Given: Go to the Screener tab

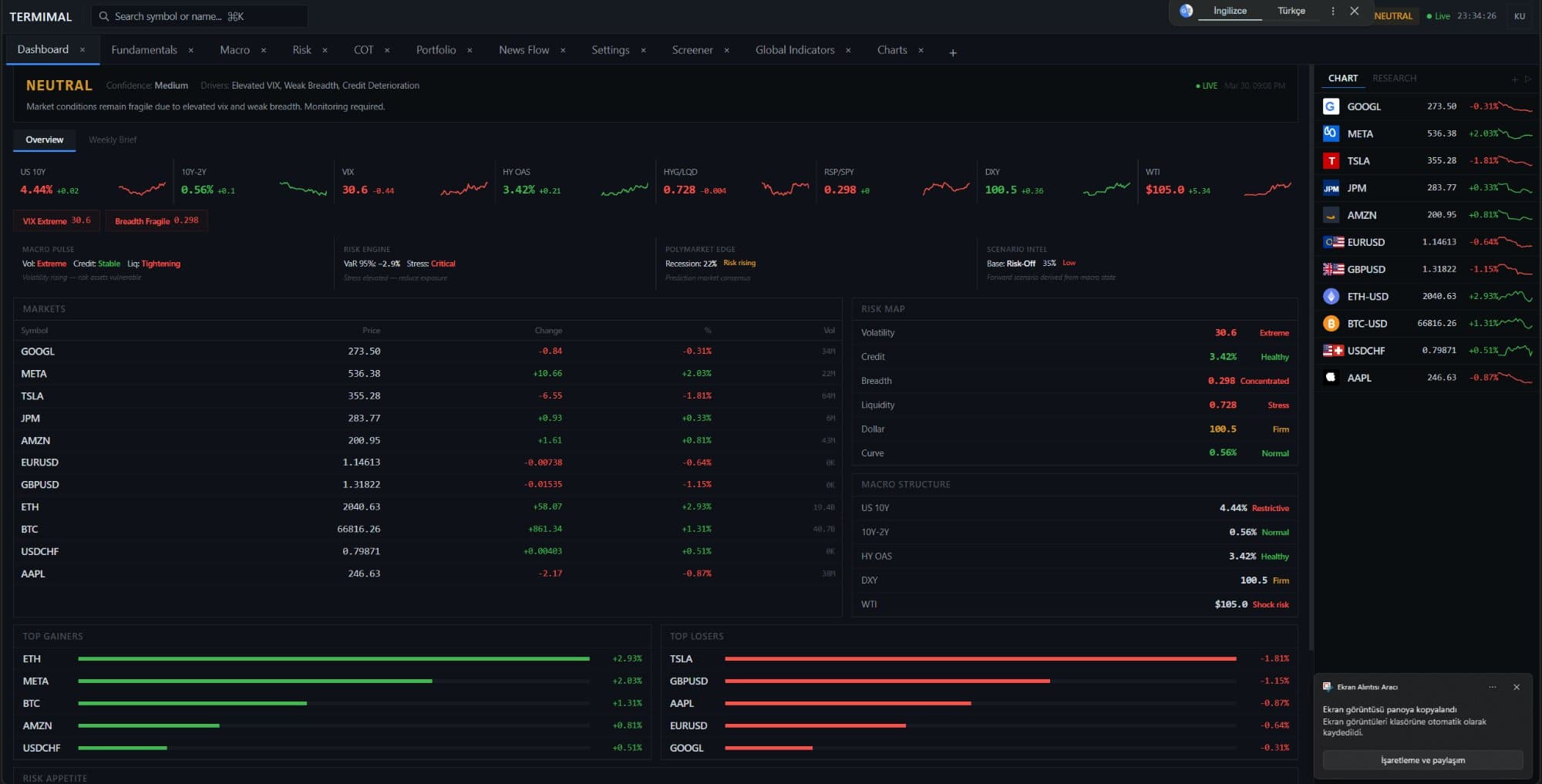Looking at the screenshot, I should coord(693,49).
